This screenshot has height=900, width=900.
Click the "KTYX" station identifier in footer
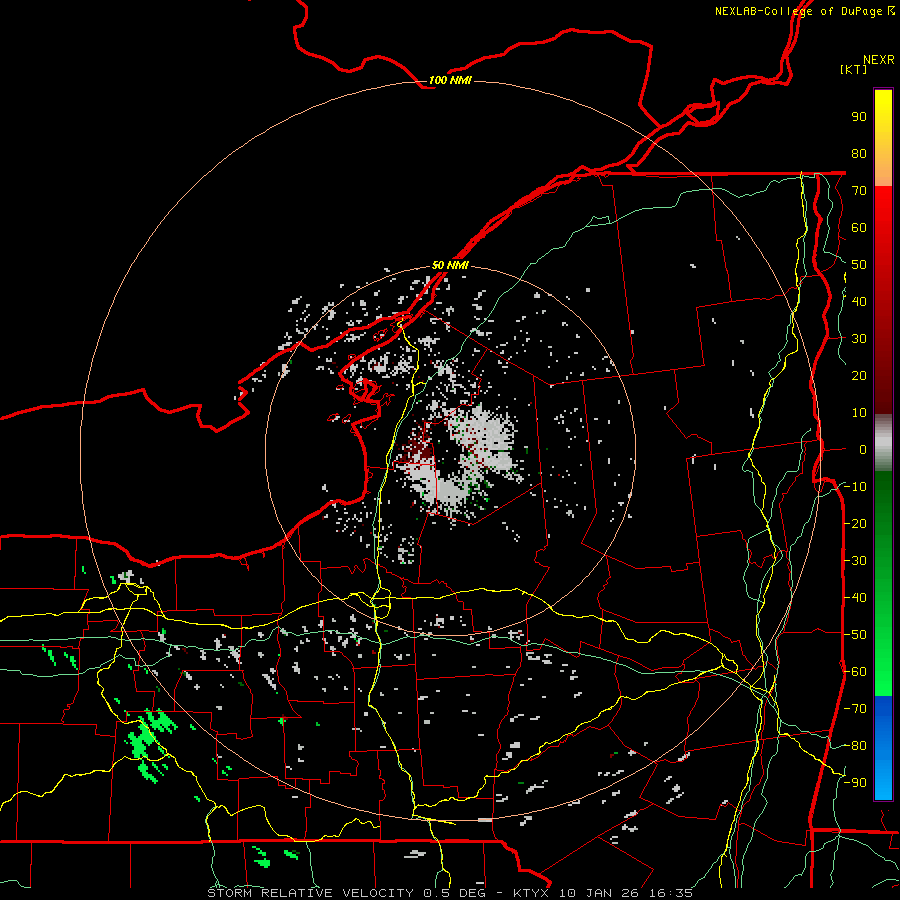coord(531,893)
